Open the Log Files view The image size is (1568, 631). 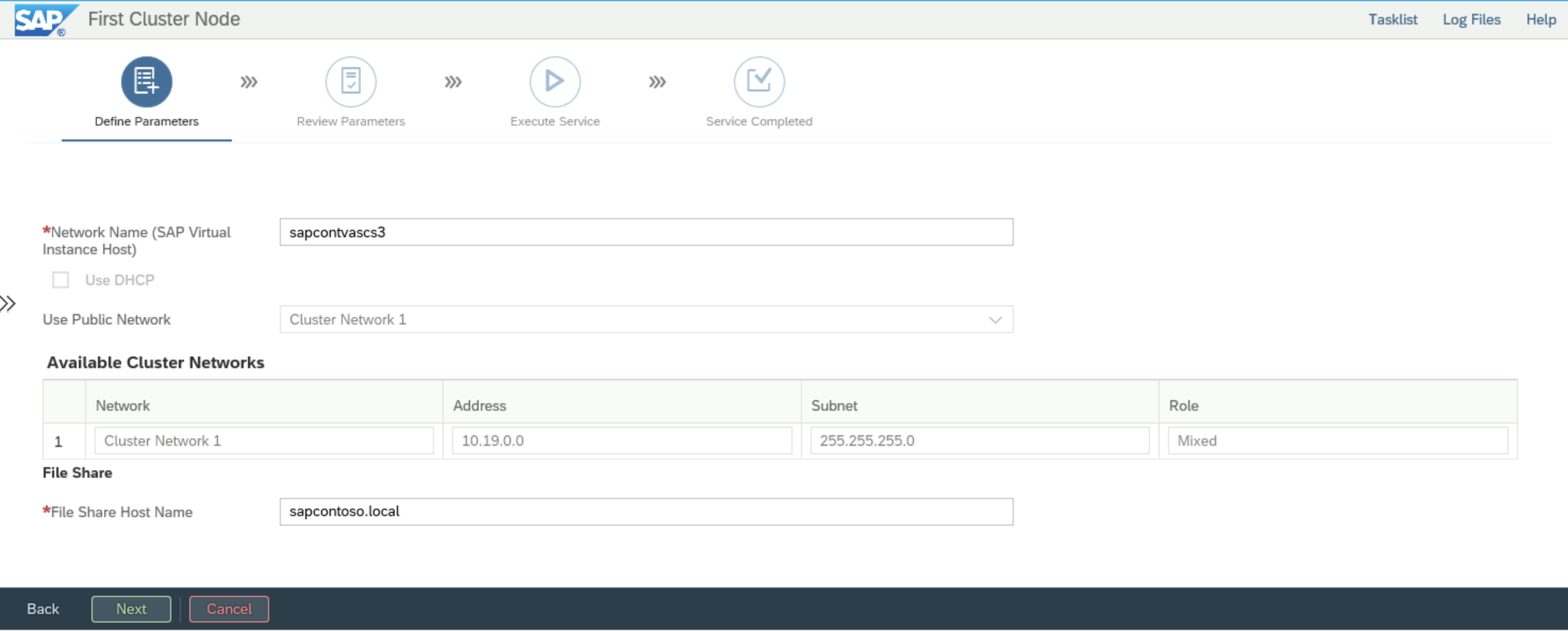(1470, 18)
